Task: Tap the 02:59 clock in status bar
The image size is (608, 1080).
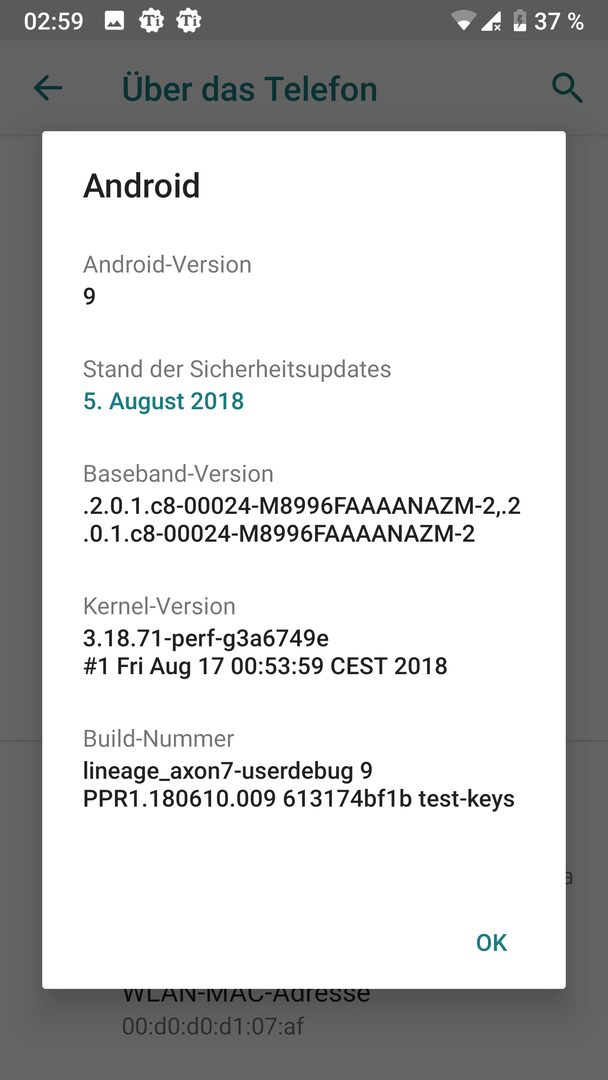Action: [x=53, y=20]
